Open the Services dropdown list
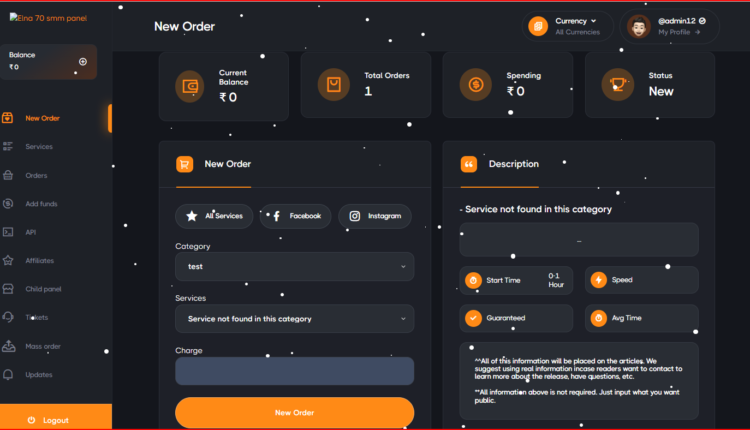The image size is (750, 430). point(294,319)
